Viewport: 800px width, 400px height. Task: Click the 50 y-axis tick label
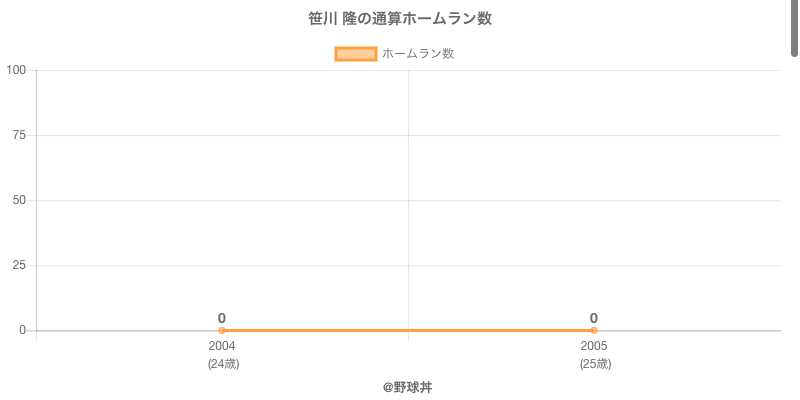pos(19,201)
